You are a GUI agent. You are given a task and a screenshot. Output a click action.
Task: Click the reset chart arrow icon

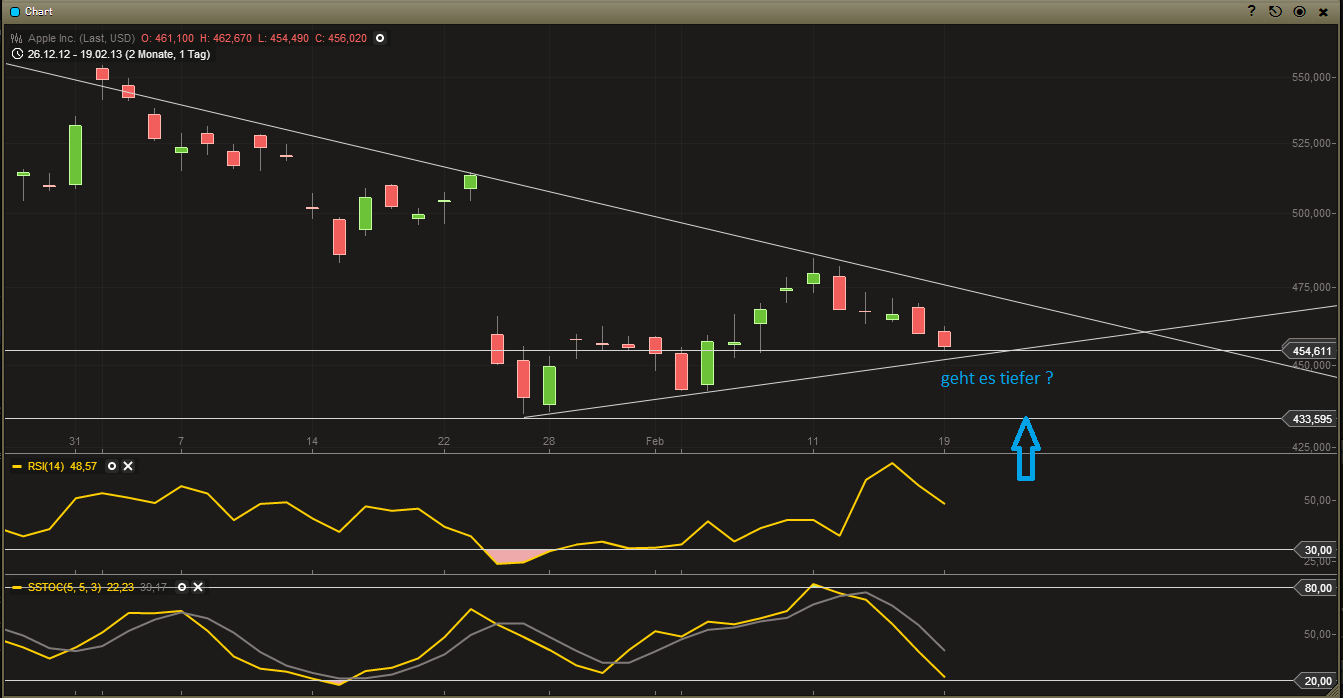pos(1275,11)
